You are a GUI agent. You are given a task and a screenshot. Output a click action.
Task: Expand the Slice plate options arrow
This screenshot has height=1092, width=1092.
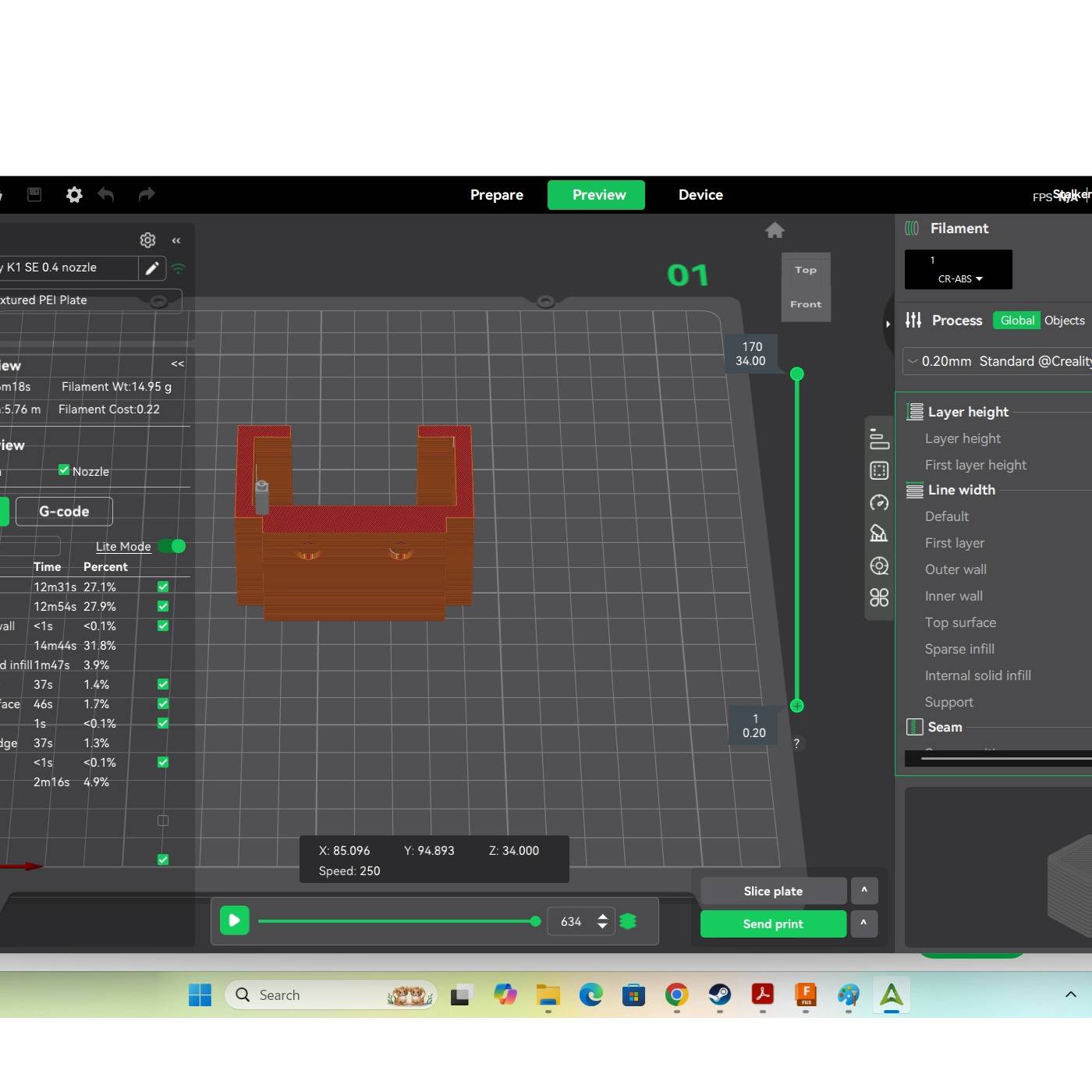(x=863, y=891)
